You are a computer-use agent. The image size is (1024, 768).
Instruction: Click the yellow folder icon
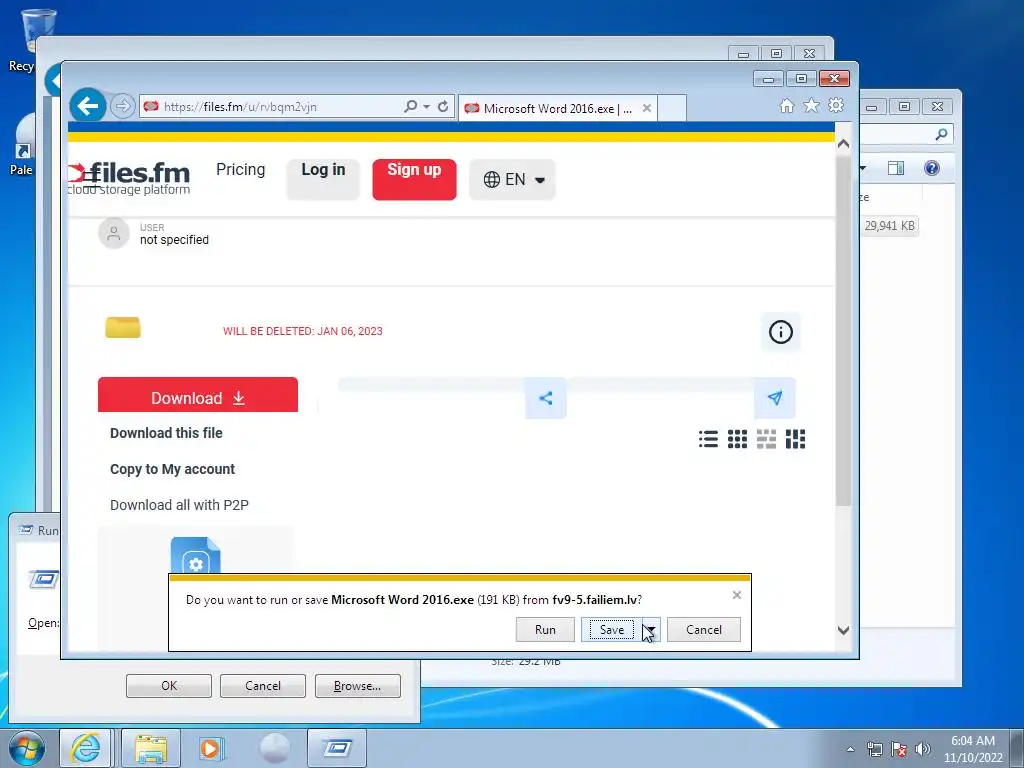click(123, 327)
